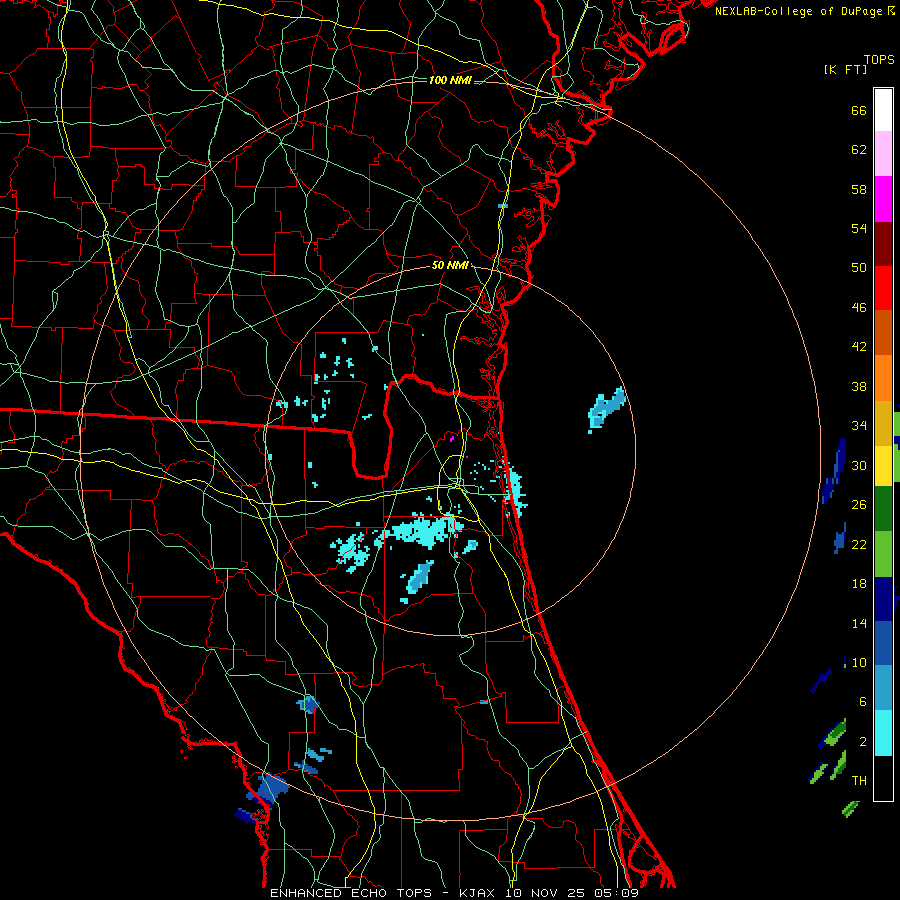The image size is (900, 900).
Task: Select the gold 38 legend color
Action: click(x=883, y=423)
